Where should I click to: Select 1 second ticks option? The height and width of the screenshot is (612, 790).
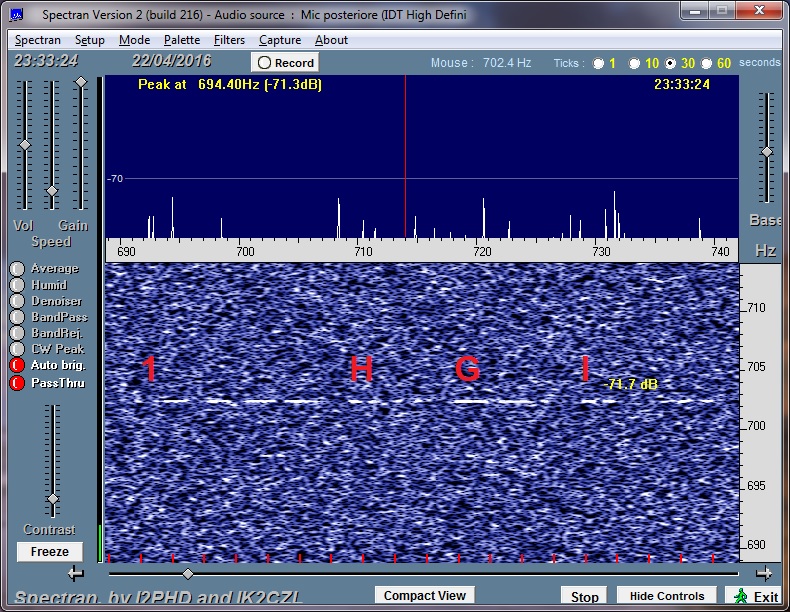tap(599, 63)
